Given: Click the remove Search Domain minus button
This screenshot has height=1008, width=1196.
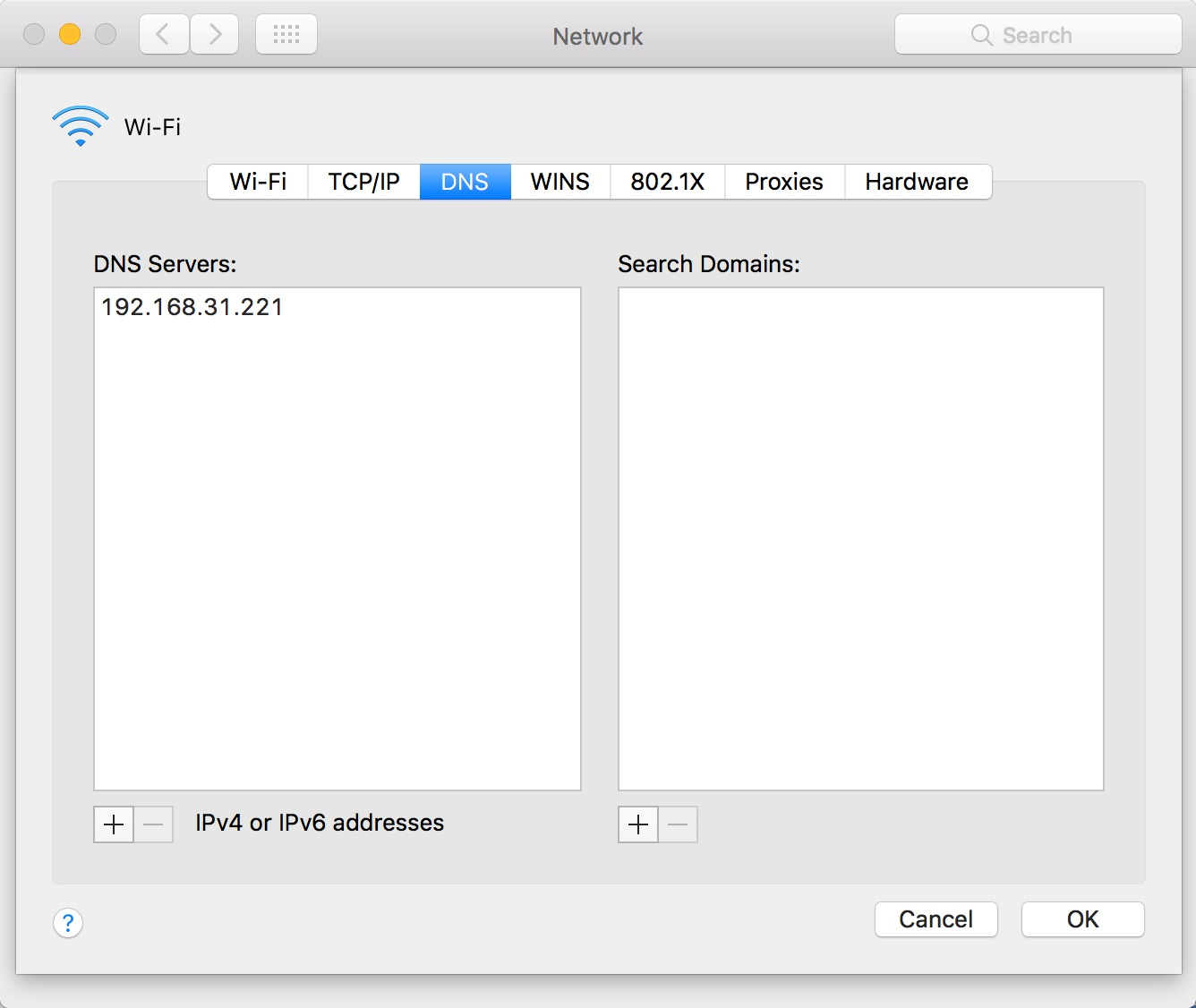Looking at the screenshot, I should 678,824.
